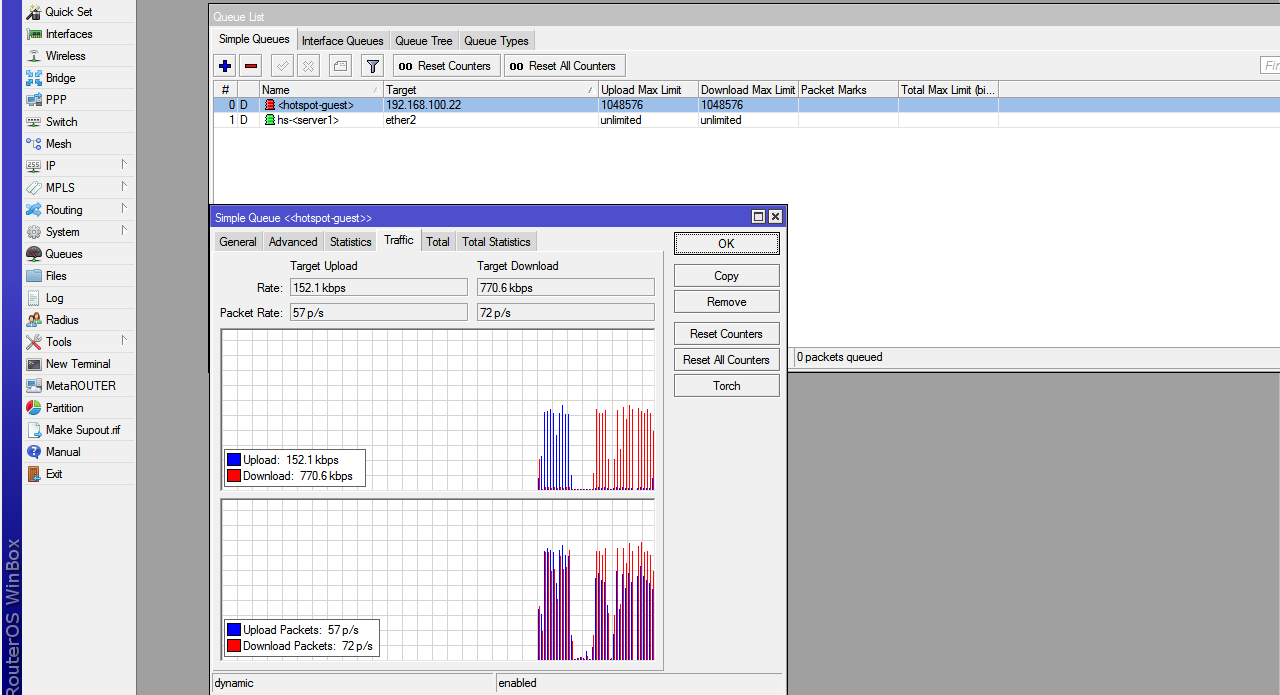Image resolution: width=1280 pixels, height=695 pixels.
Task: Click Download Max Limit column header
Action: pos(747,90)
